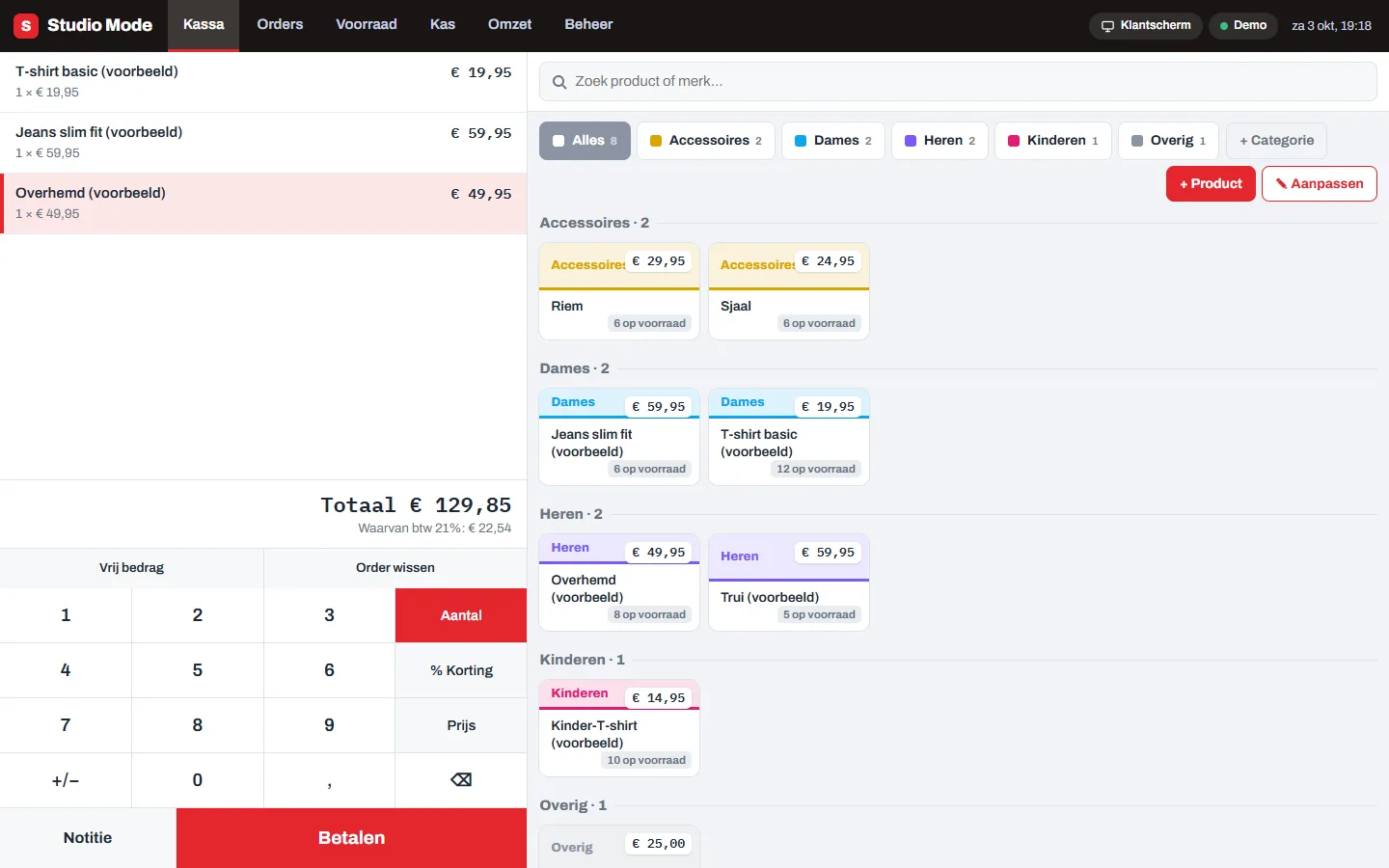Filter products by Heren category
The width and height of the screenshot is (1389, 868).
coord(940,141)
